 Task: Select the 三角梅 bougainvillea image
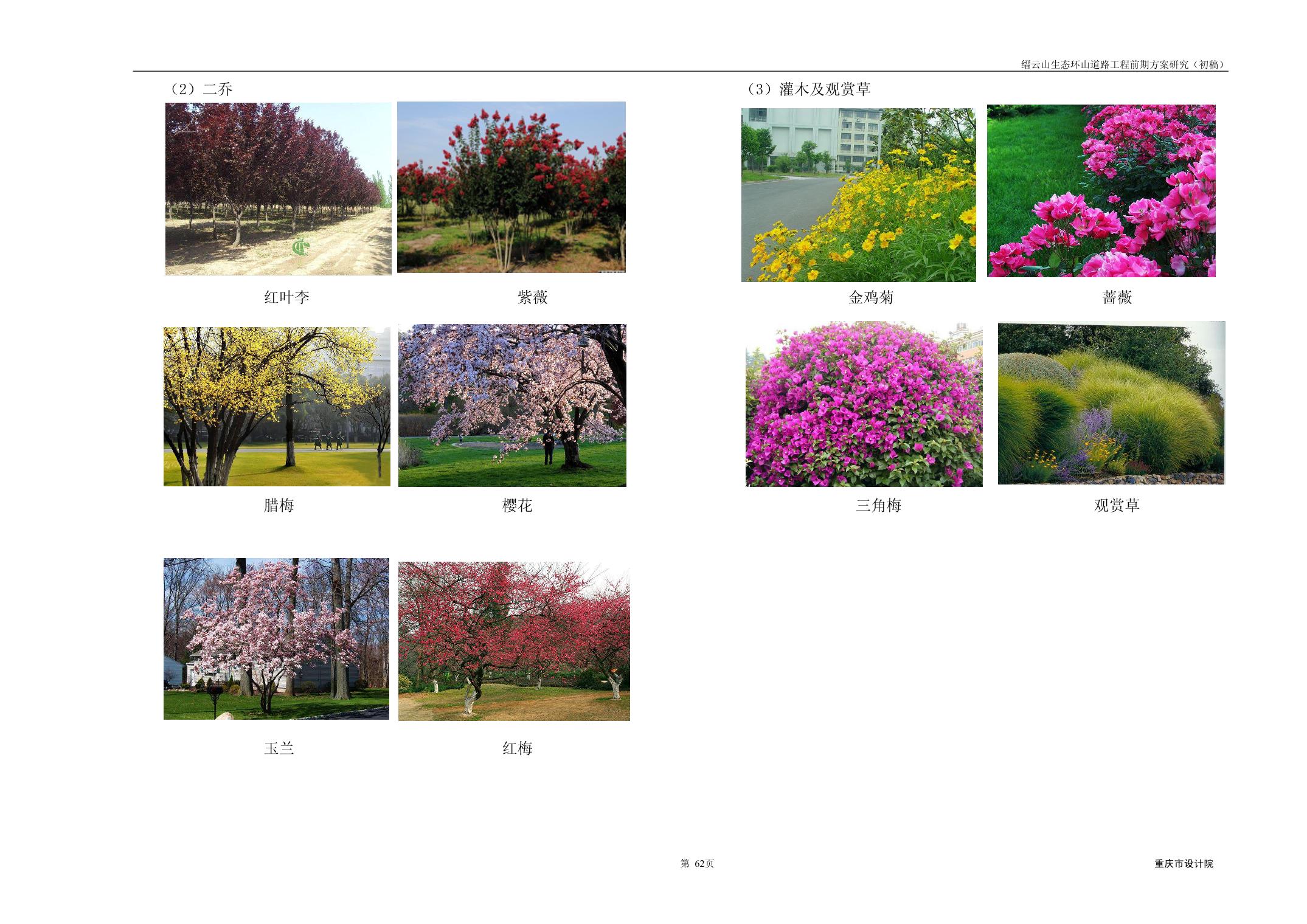864,404
